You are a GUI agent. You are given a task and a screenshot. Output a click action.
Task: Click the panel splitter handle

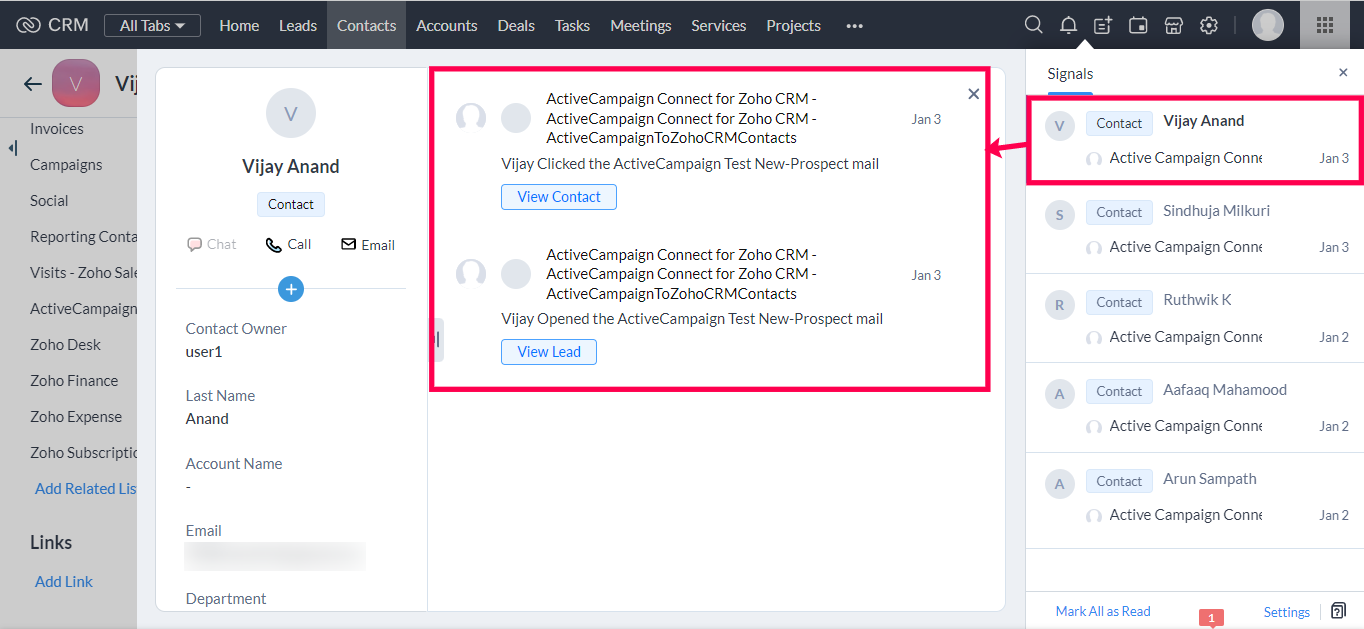pos(437,340)
